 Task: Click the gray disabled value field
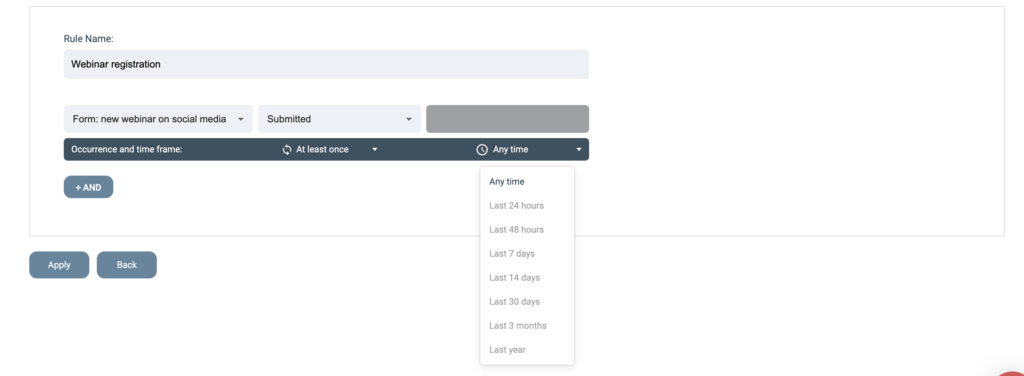[507, 119]
